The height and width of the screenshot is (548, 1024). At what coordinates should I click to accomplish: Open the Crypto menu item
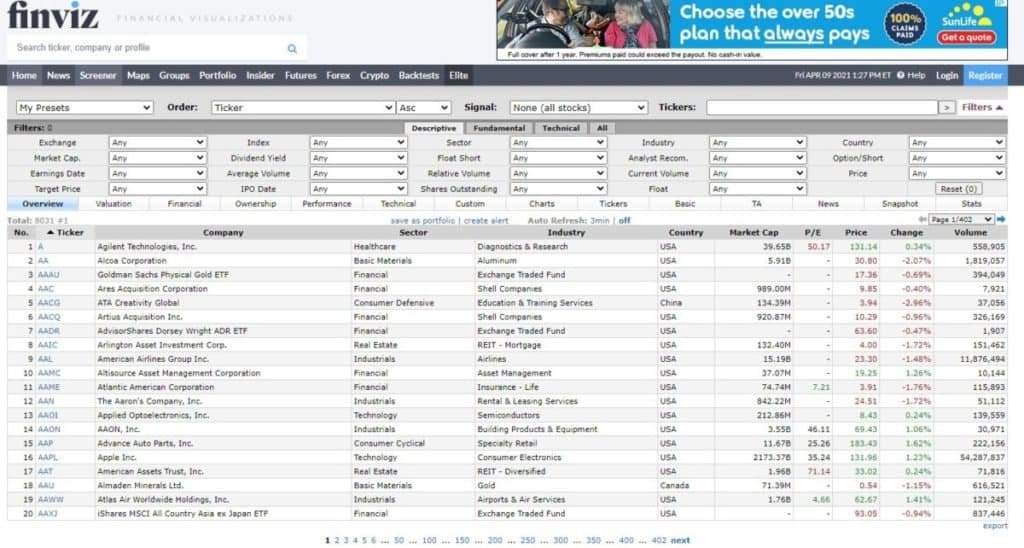click(374, 76)
